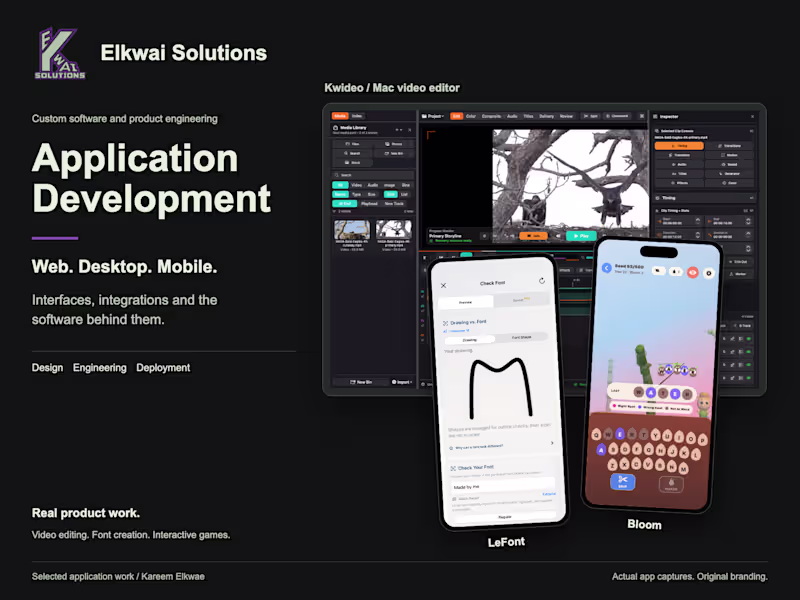Click the Split button in Kwideo toolbar
The height and width of the screenshot is (600, 800).
(x=591, y=116)
